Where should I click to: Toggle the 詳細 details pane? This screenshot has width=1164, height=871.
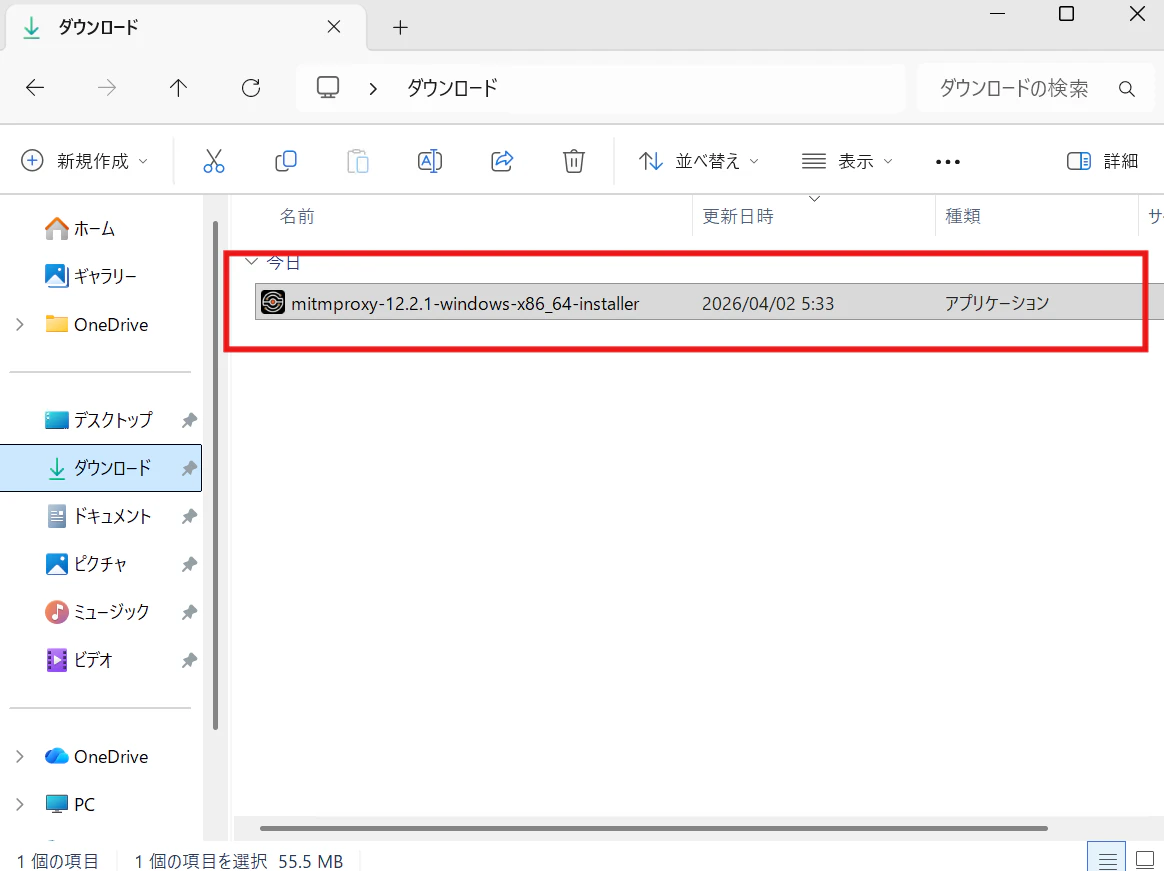point(1102,161)
